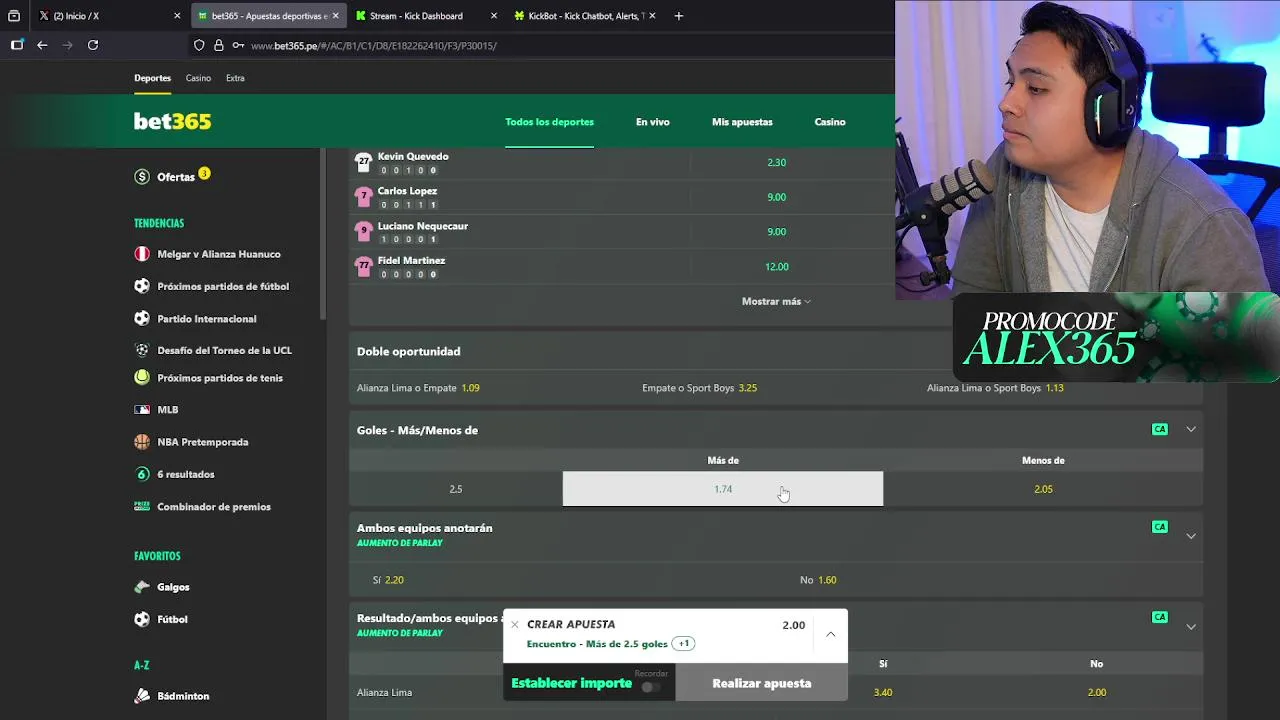This screenshot has width=1280, height=720.
Task: Click Luciano Nequecaur's jersey icon
Action: pyautogui.click(x=364, y=232)
